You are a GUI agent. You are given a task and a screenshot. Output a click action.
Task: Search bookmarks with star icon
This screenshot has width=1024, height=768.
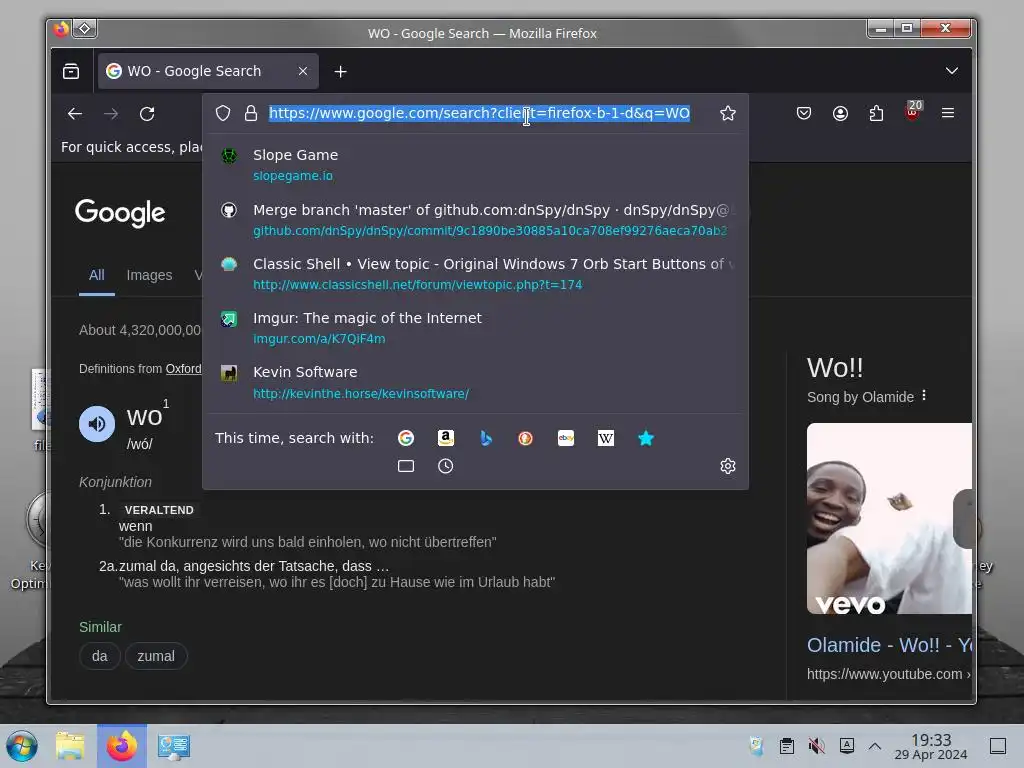646,438
